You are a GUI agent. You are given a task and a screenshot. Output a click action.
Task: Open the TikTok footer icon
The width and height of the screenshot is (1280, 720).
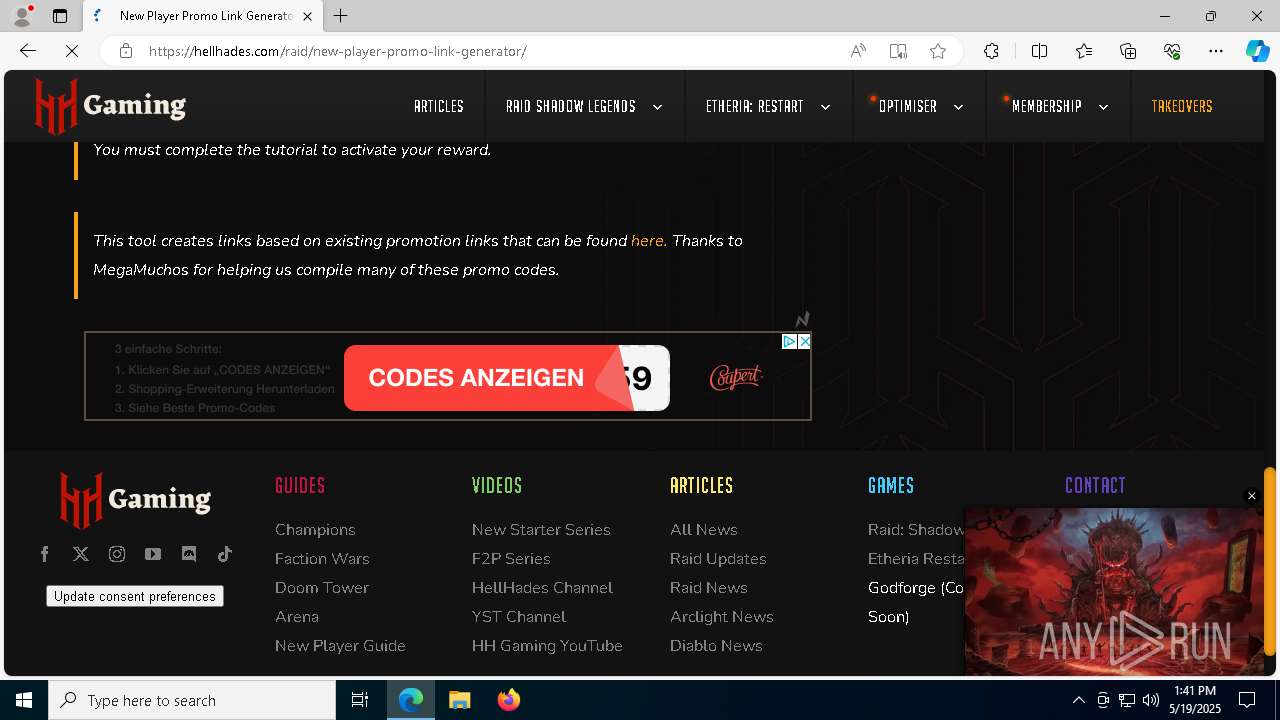pos(225,554)
